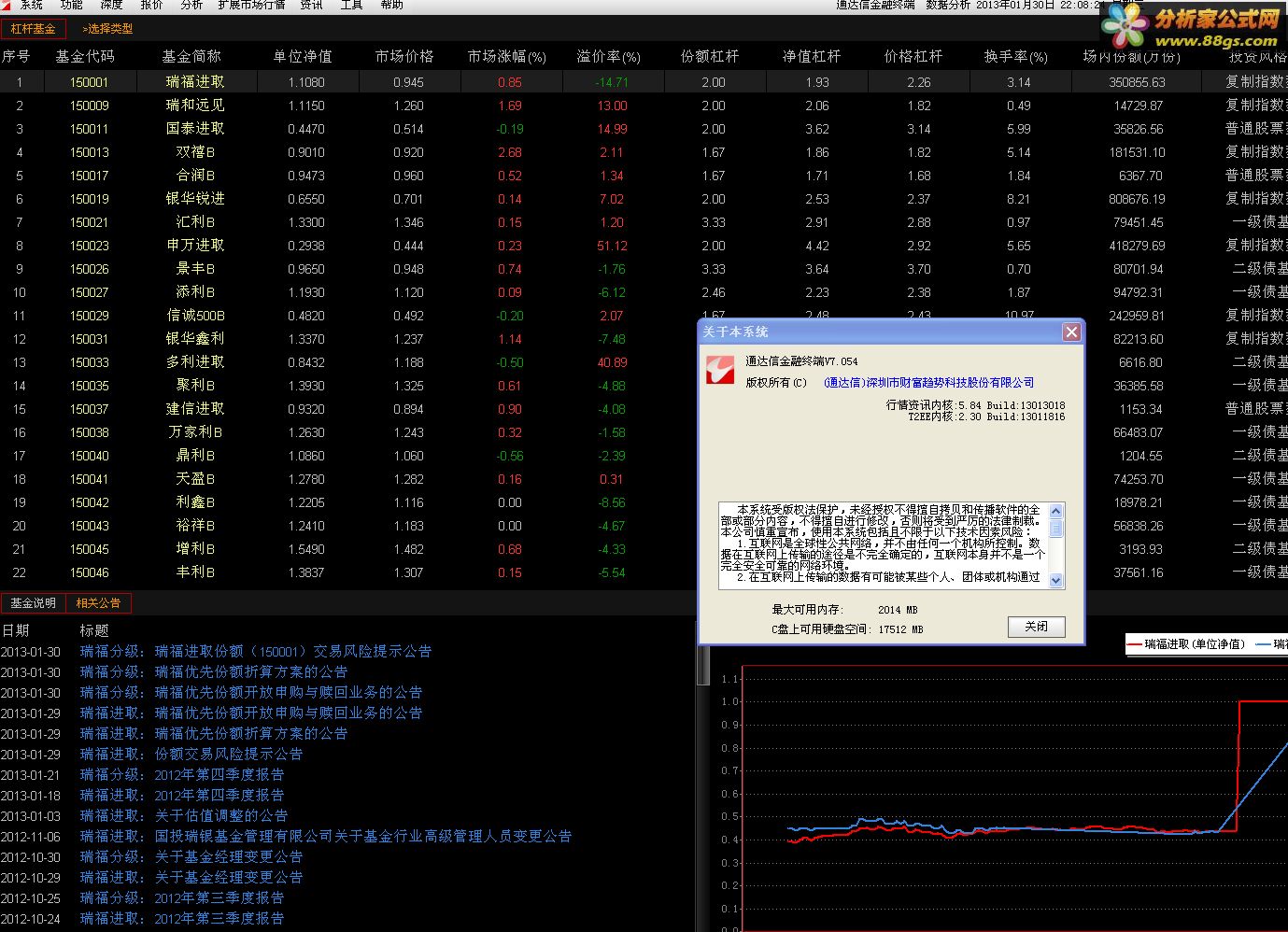Click the red logo inside the about dialog

pos(721,370)
